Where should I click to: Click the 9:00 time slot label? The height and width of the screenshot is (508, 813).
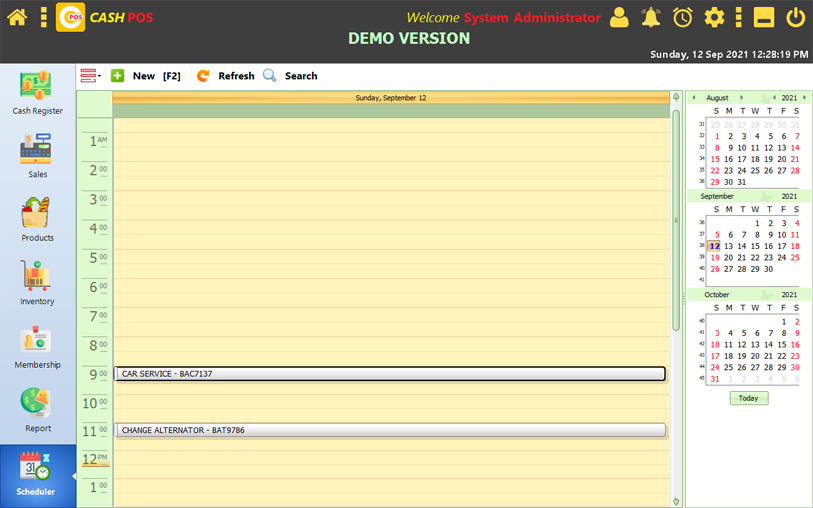[x=95, y=374]
